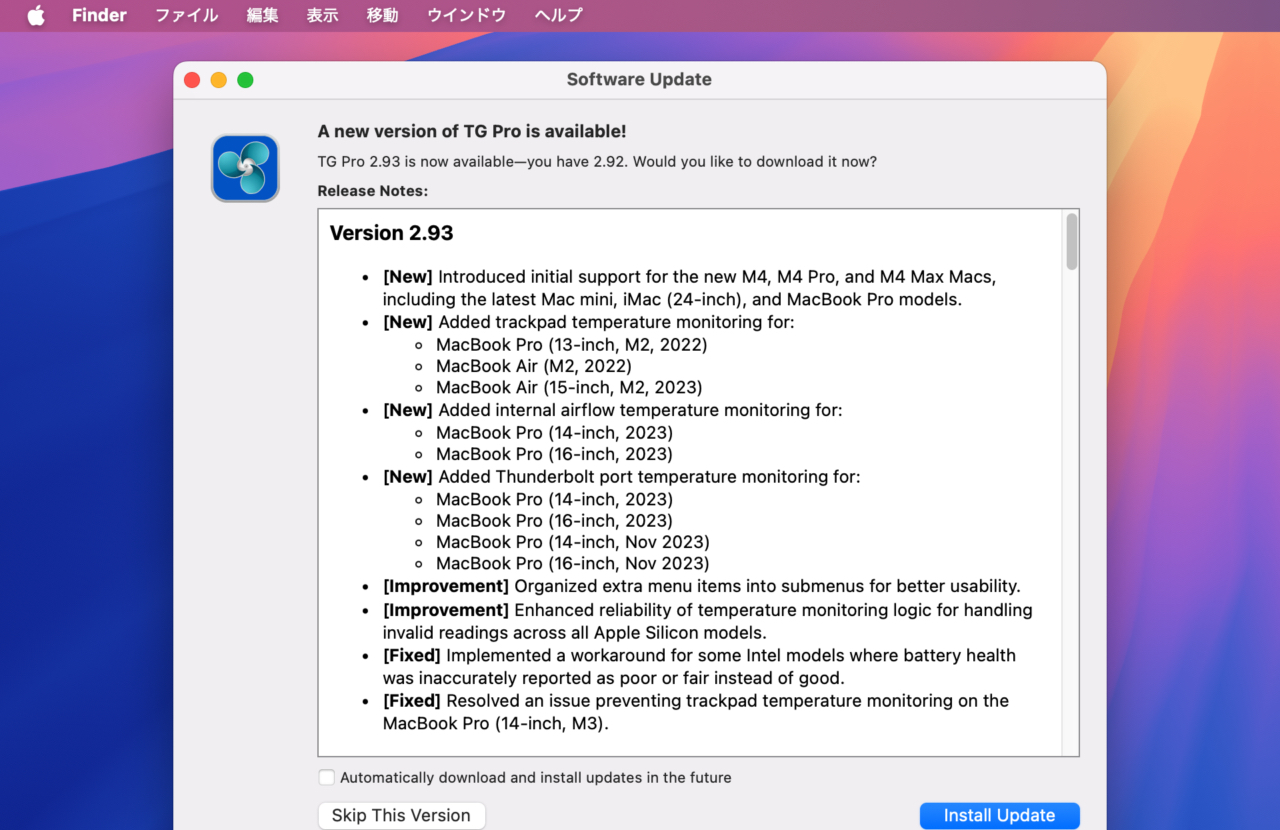
Task: Click the Version 2.93 heading
Action: click(391, 233)
